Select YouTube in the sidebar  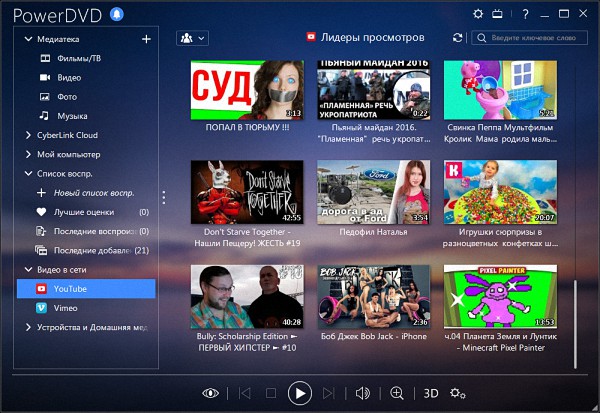point(86,289)
